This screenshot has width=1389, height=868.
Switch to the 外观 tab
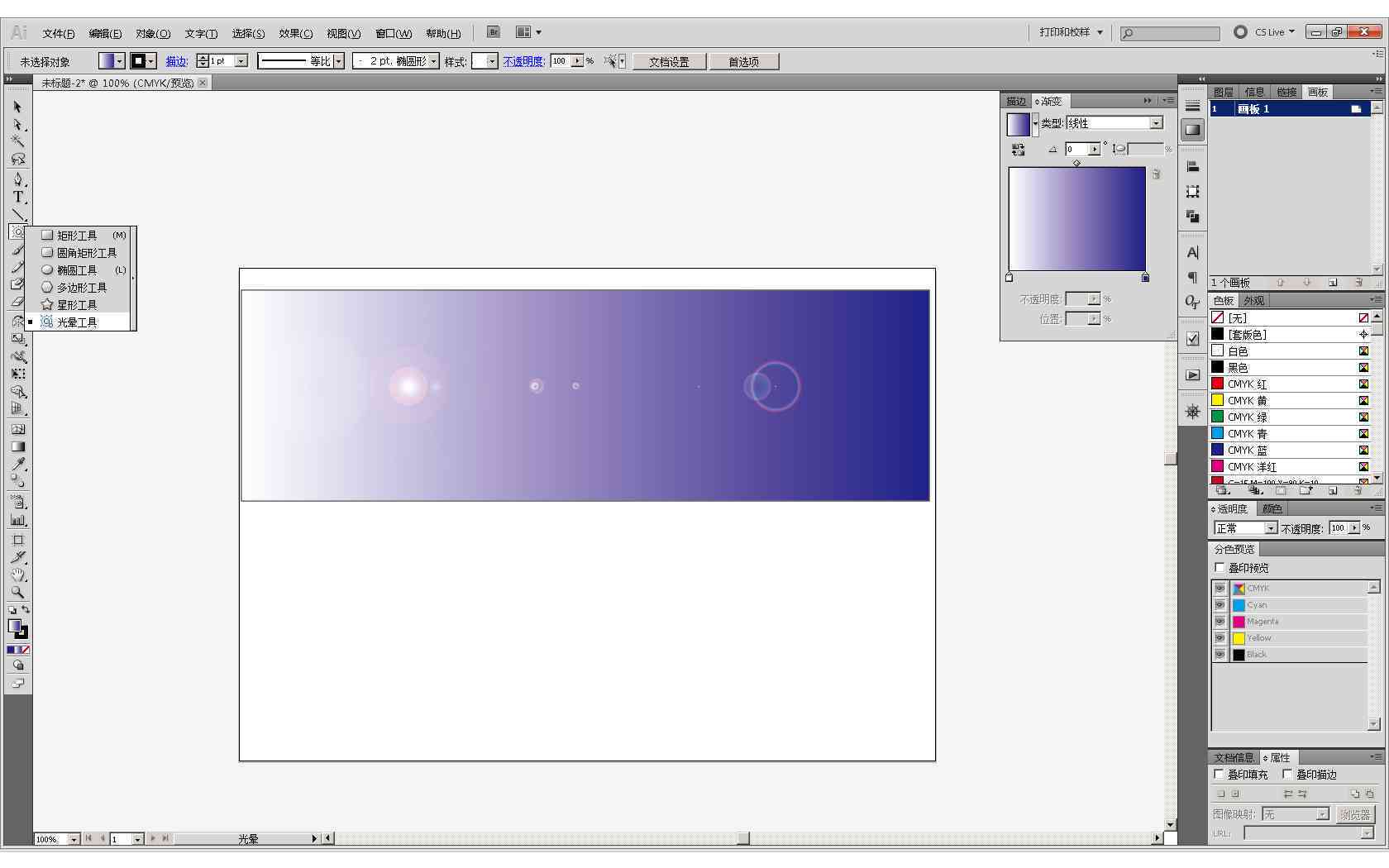1254,300
